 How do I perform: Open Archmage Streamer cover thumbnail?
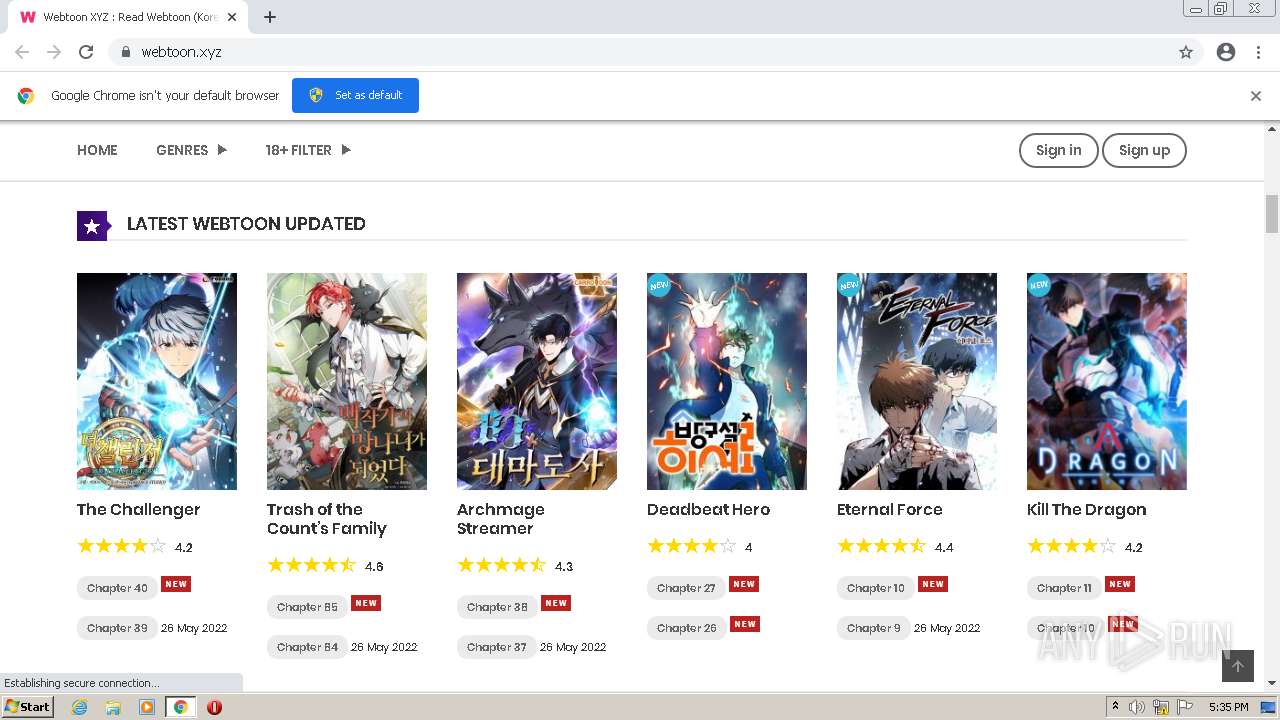coord(537,381)
